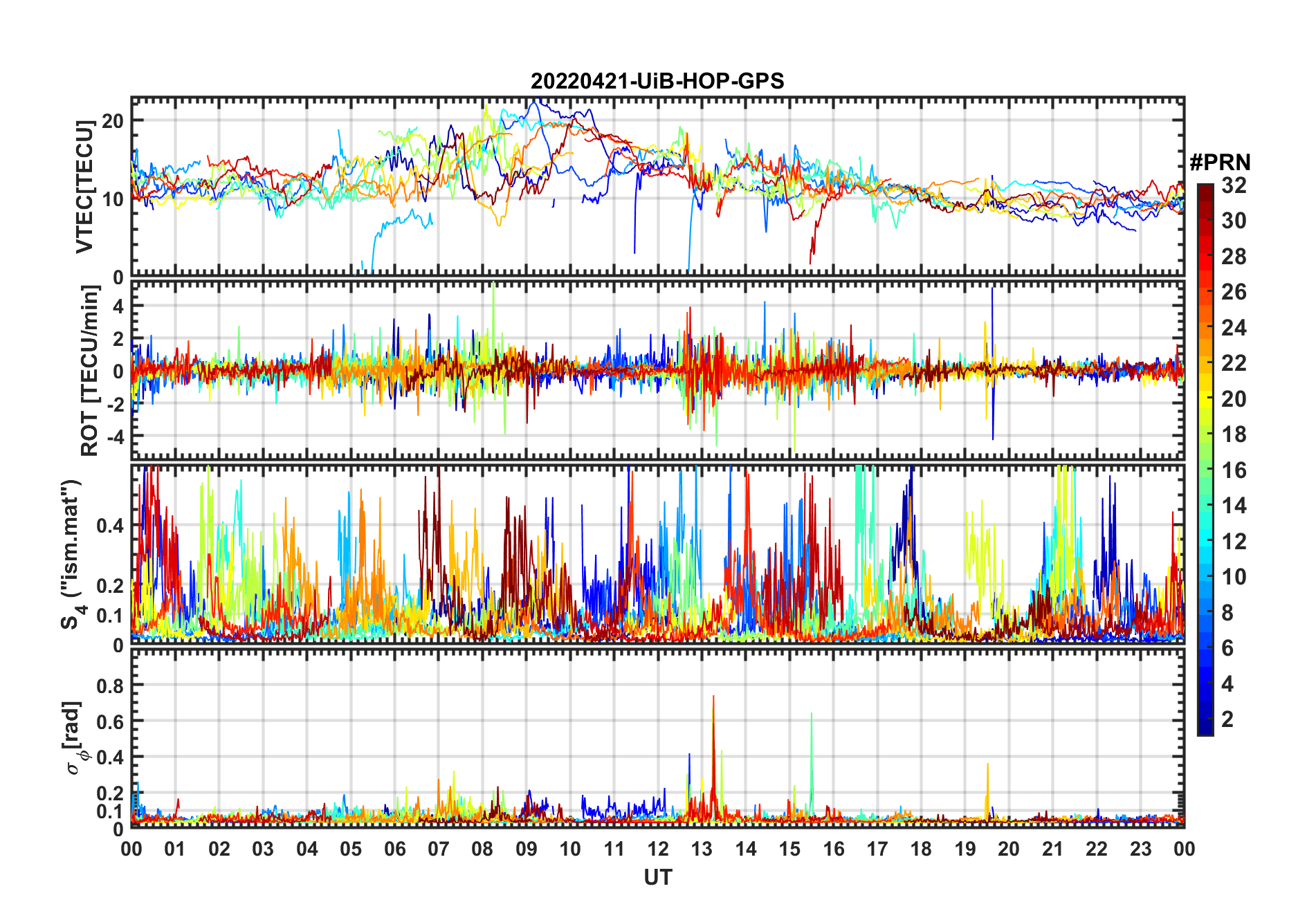Click the green spike after 15 UT in the sigma-phi panel

811,716
